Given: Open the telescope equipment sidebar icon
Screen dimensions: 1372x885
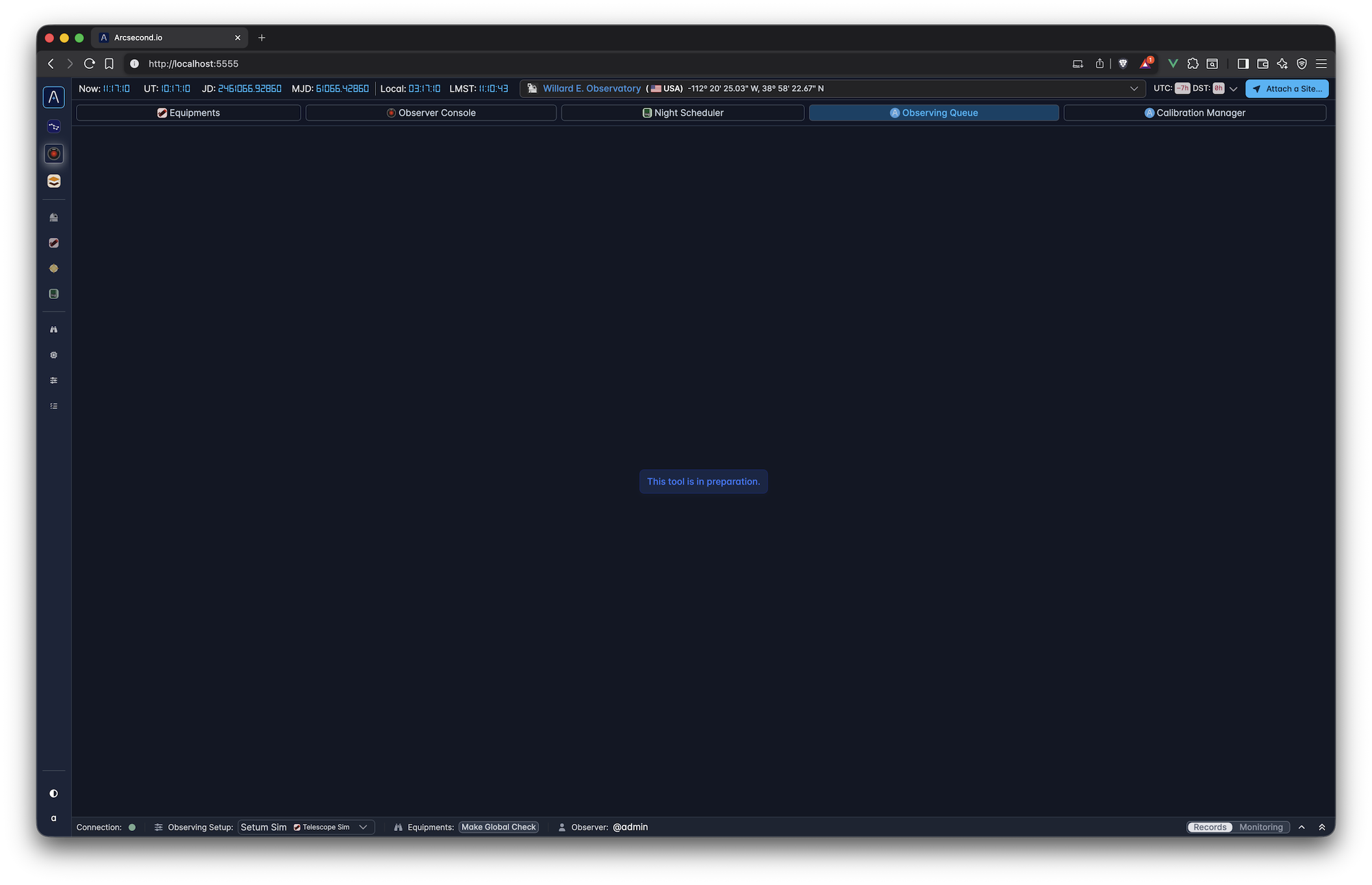Looking at the screenshot, I should click(54, 243).
